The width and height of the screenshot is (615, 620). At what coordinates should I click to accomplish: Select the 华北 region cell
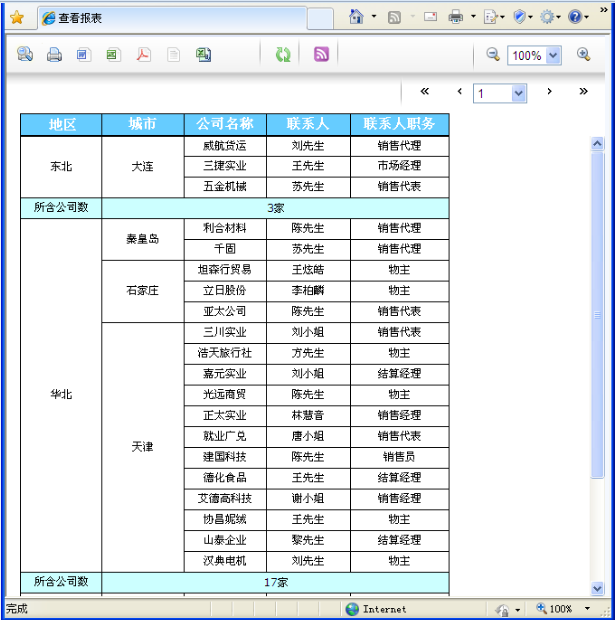click(61, 395)
